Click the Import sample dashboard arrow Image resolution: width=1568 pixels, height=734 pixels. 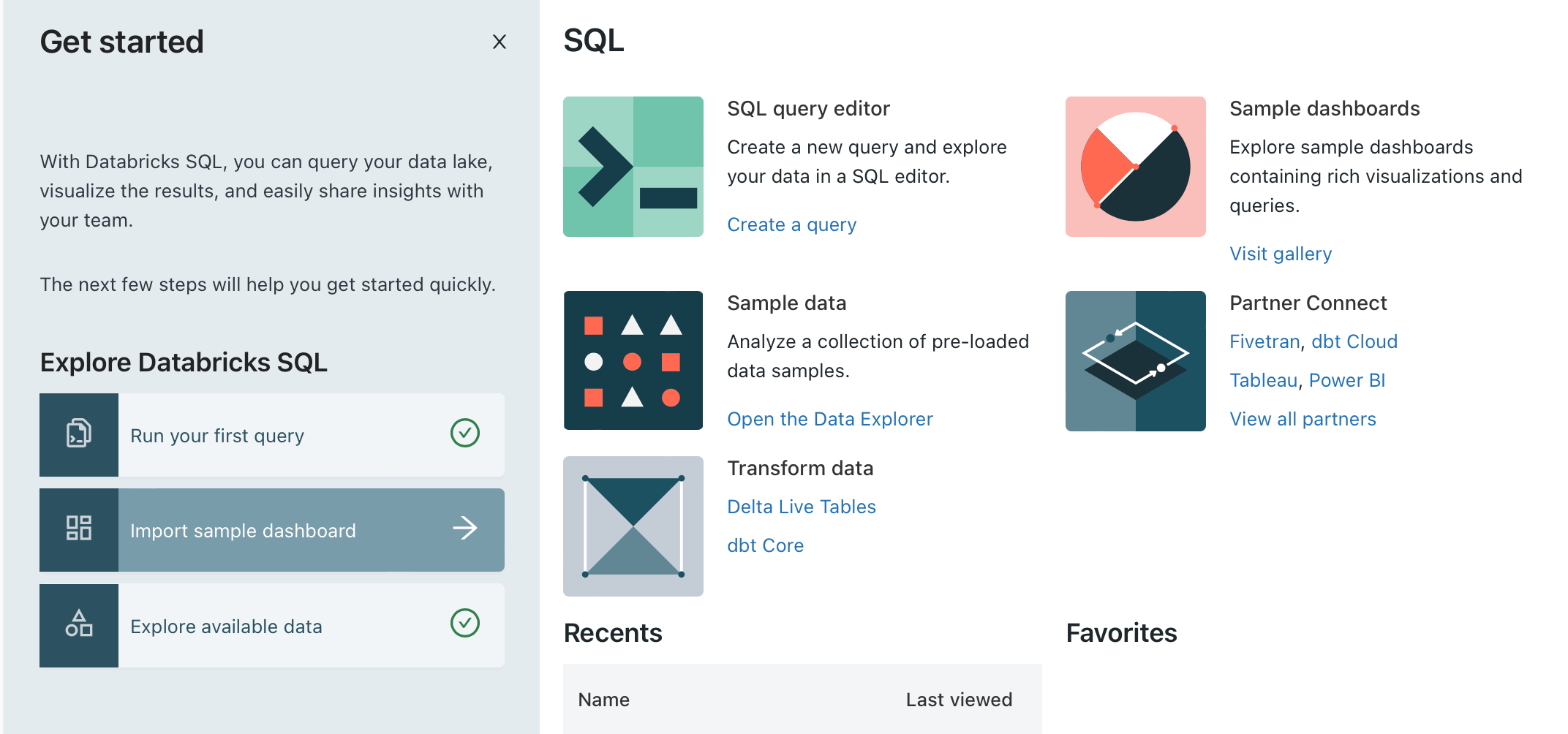pyautogui.click(x=465, y=528)
